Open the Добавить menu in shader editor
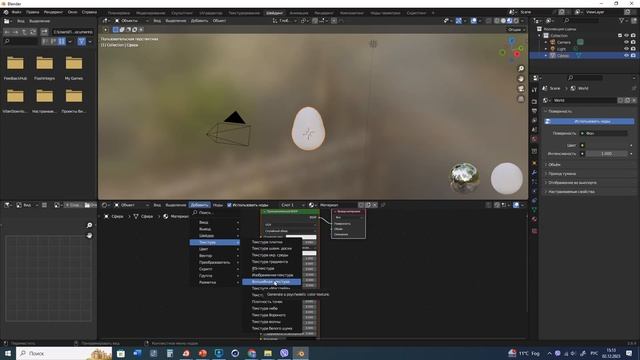Viewport: 640px width, 360px height. pyautogui.click(x=200, y=205)
